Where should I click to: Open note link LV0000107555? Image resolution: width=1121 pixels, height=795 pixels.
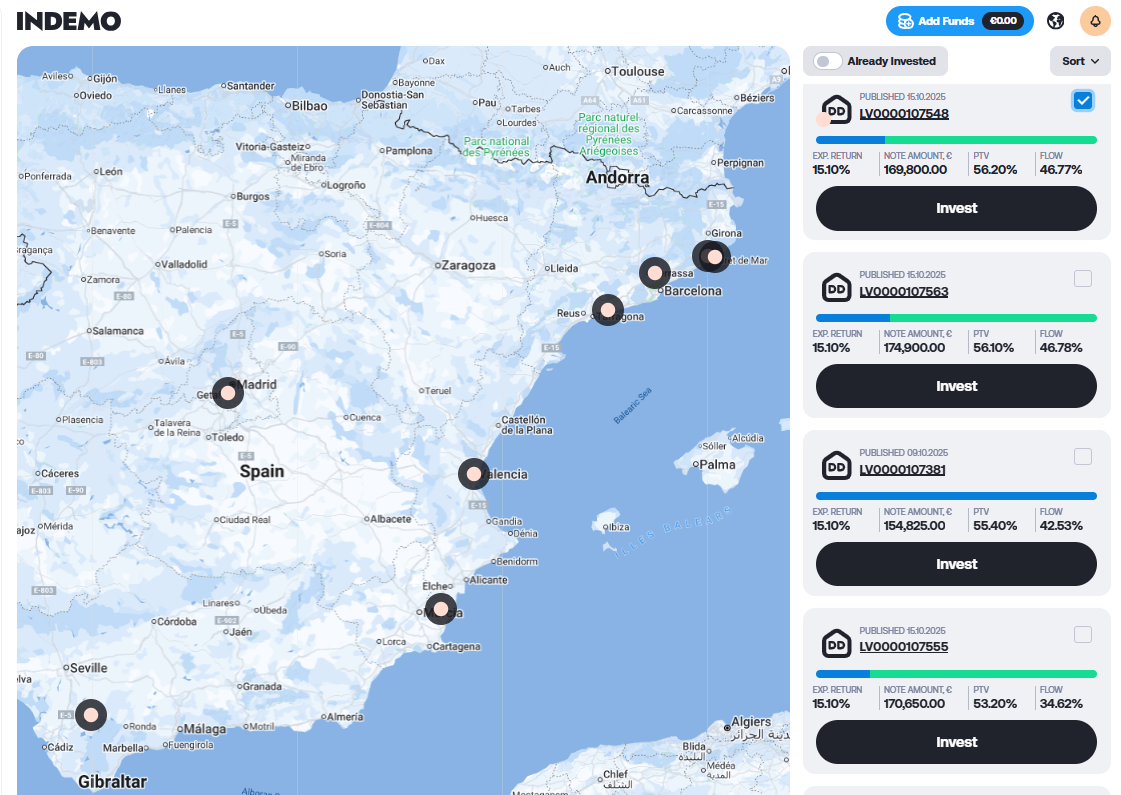tap(903, 647)
